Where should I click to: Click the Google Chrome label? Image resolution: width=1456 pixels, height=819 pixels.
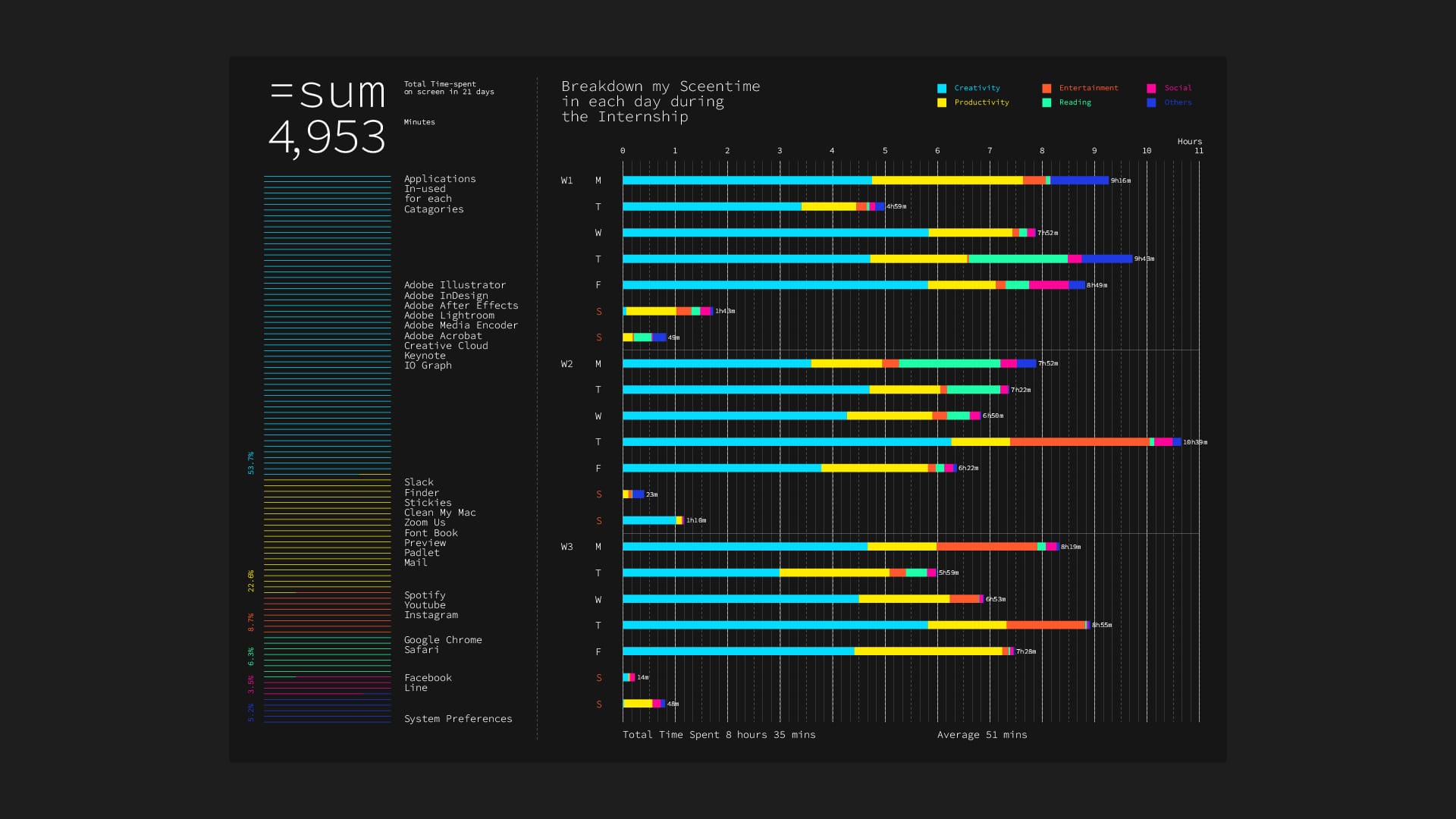pyautogui.click(x=443, y=640)
